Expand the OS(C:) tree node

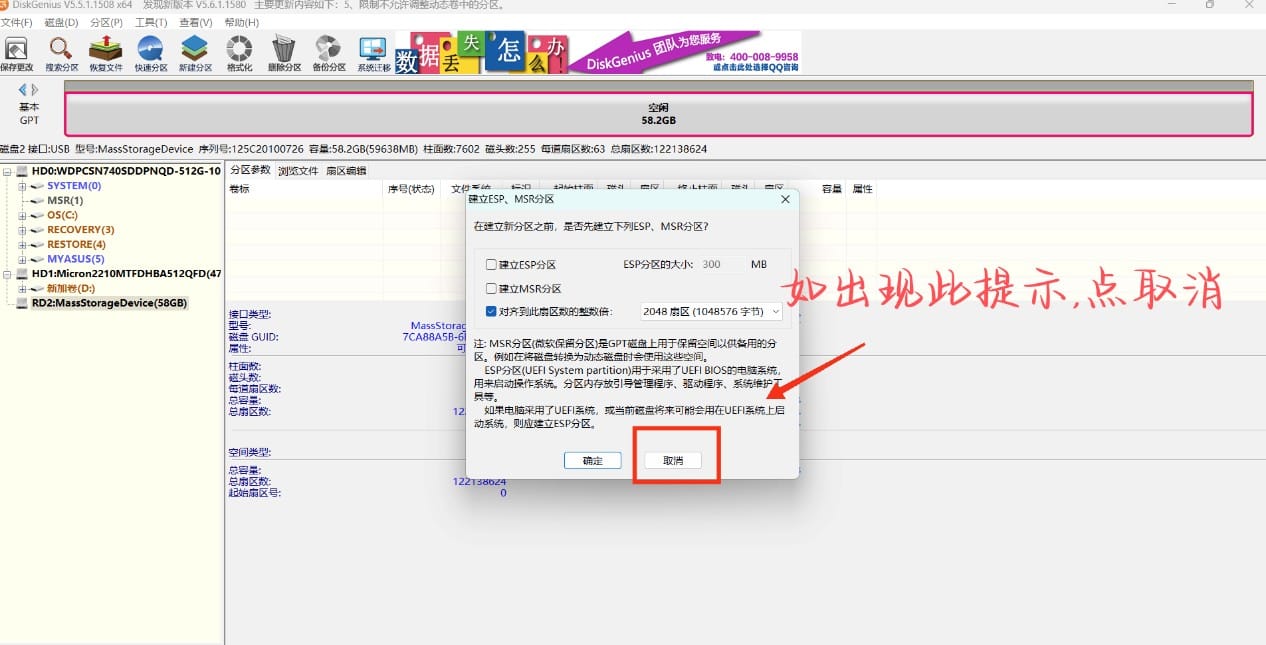22,215
